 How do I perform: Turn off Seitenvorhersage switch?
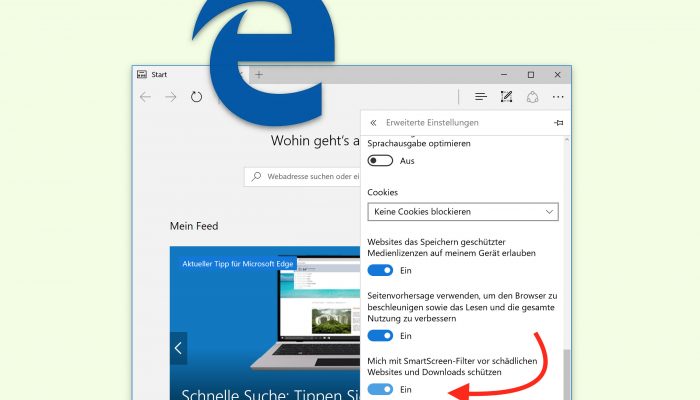[380, 336]
